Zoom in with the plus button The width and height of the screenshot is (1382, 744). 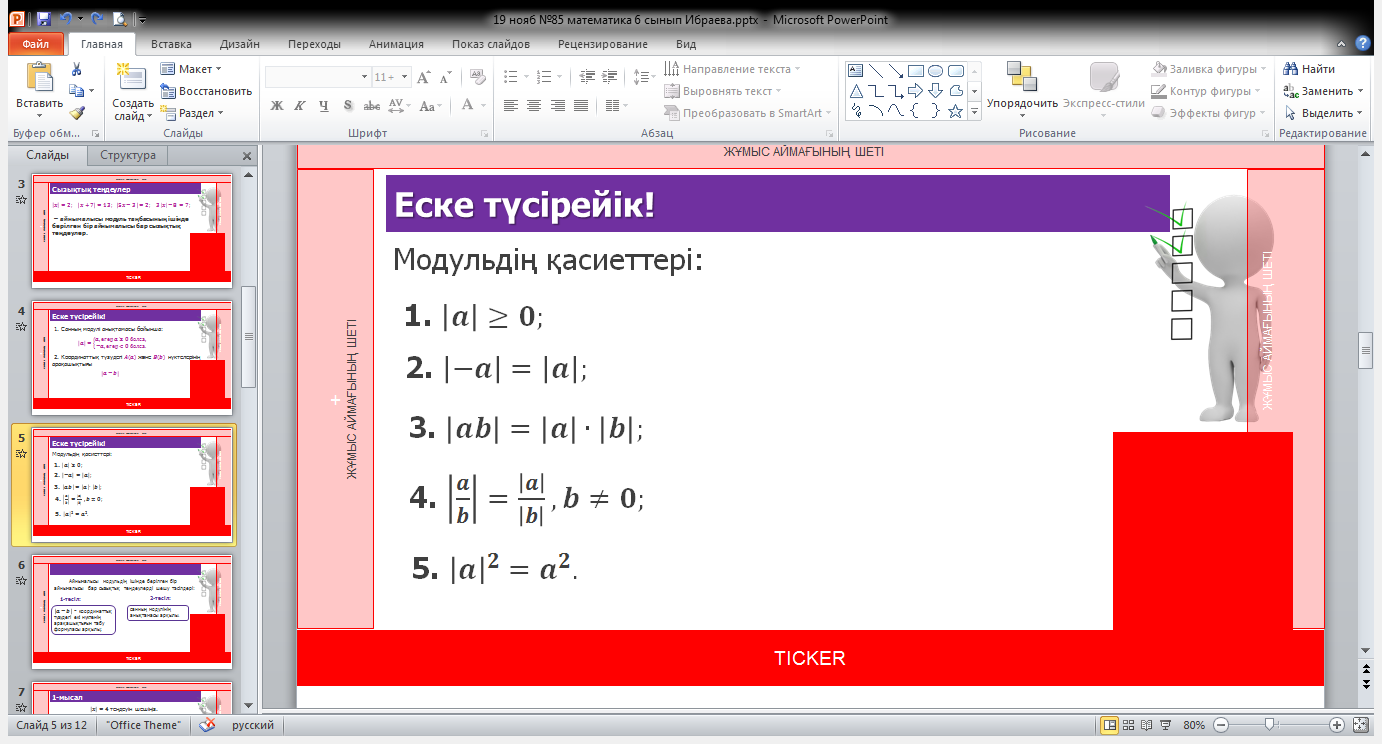pos(1337,724)
